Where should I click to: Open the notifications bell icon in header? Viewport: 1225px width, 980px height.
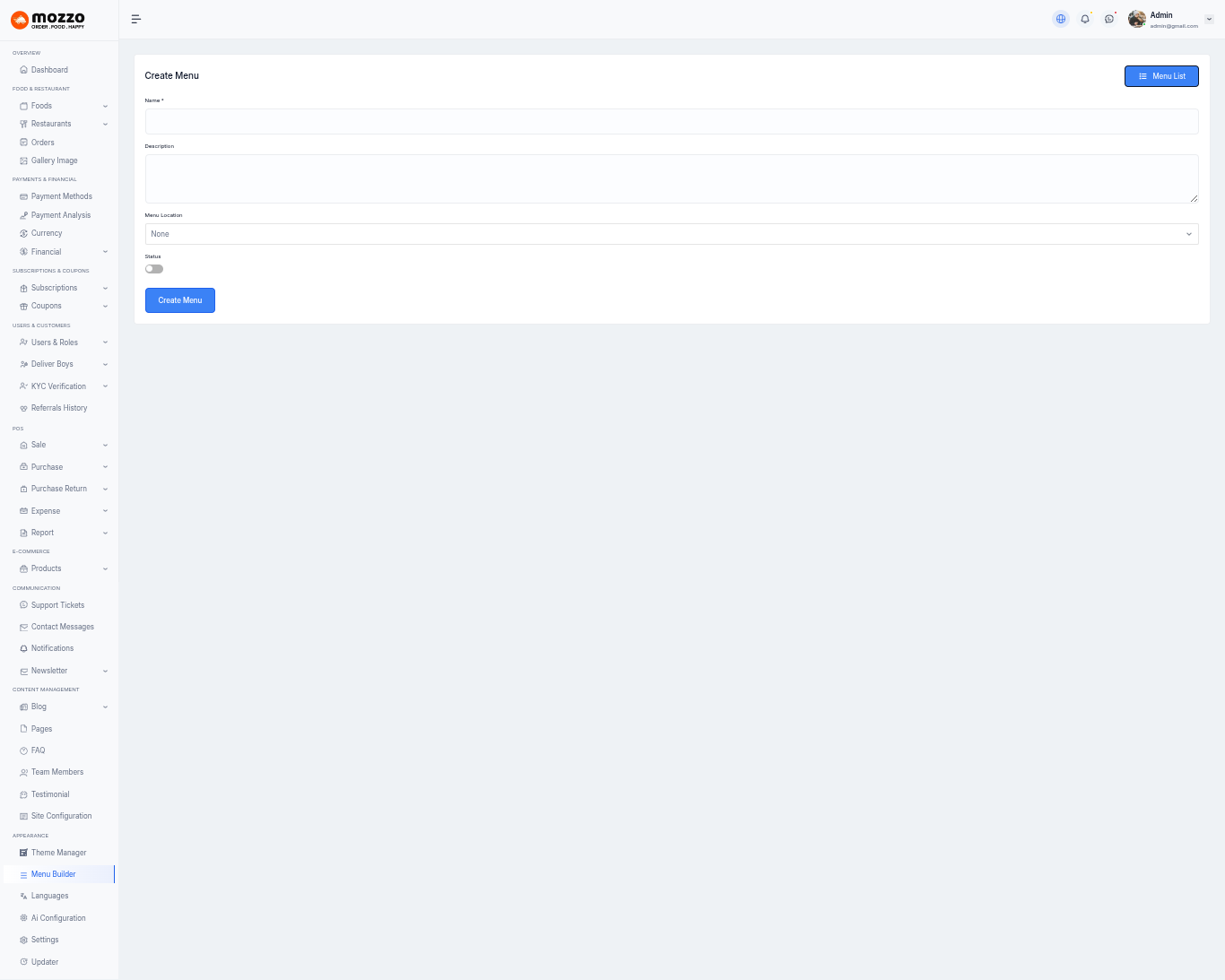click(x=1085, y=19)
